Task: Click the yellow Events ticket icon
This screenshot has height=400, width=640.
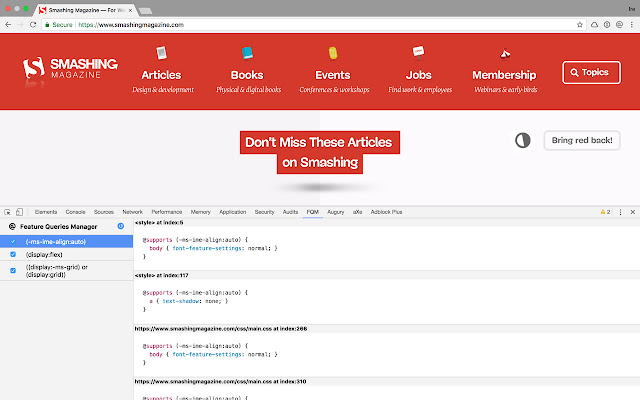Action: [333, 53]
